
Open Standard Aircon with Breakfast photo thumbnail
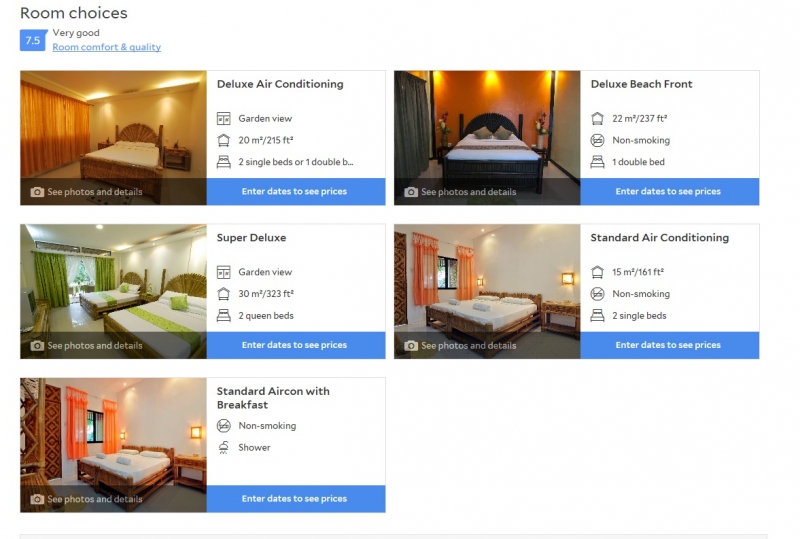pos(113,445)
